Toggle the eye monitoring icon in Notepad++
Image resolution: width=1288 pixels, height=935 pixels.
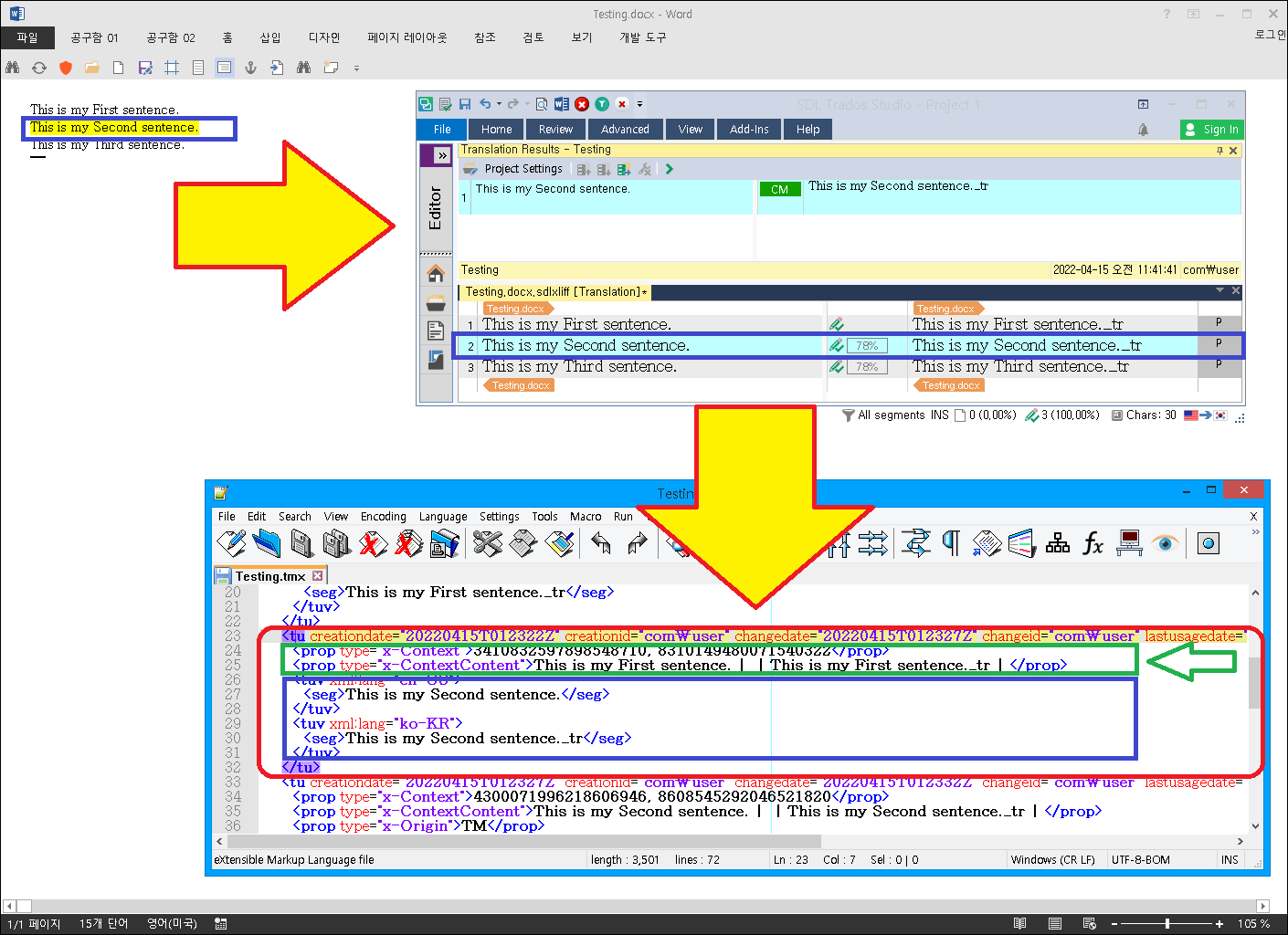(1165, 543)
